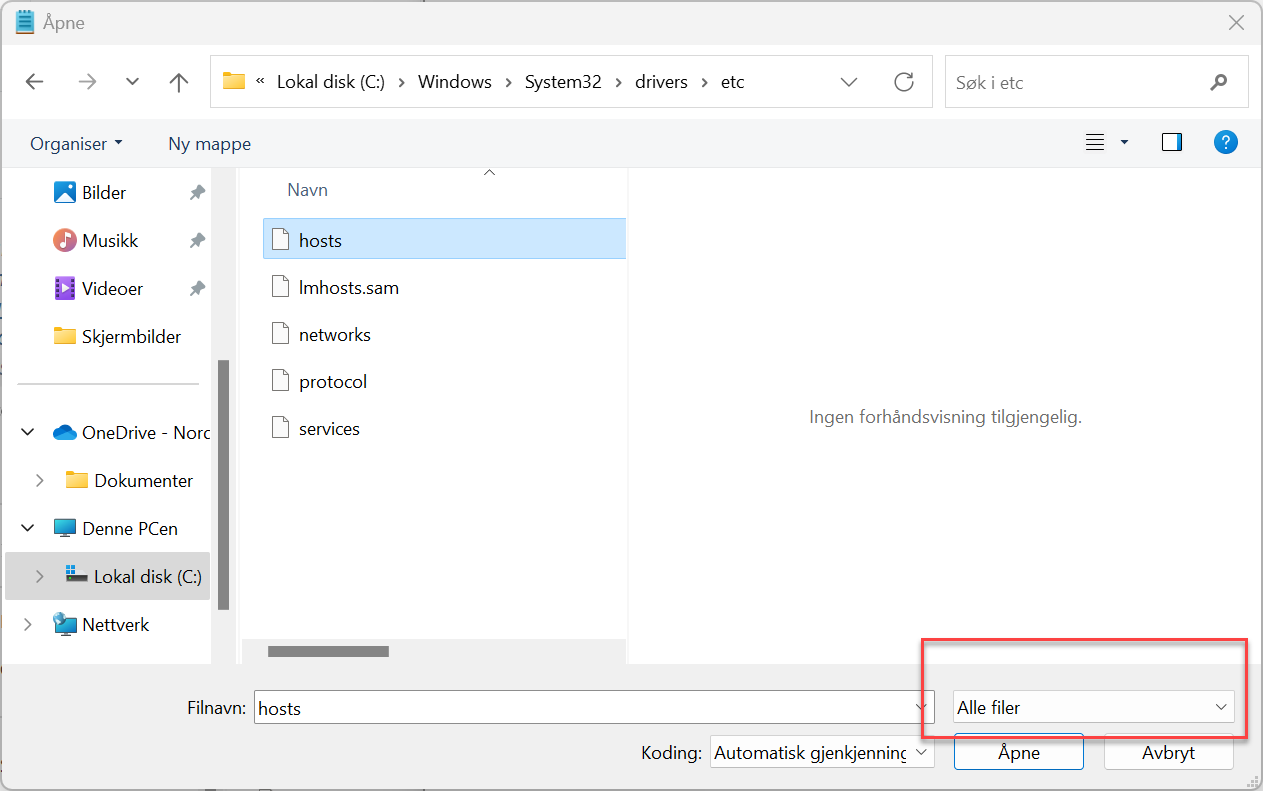This screenshot has height=791, width=1263.
Task: Select the lmhosts.sam file
Action: 348,288
